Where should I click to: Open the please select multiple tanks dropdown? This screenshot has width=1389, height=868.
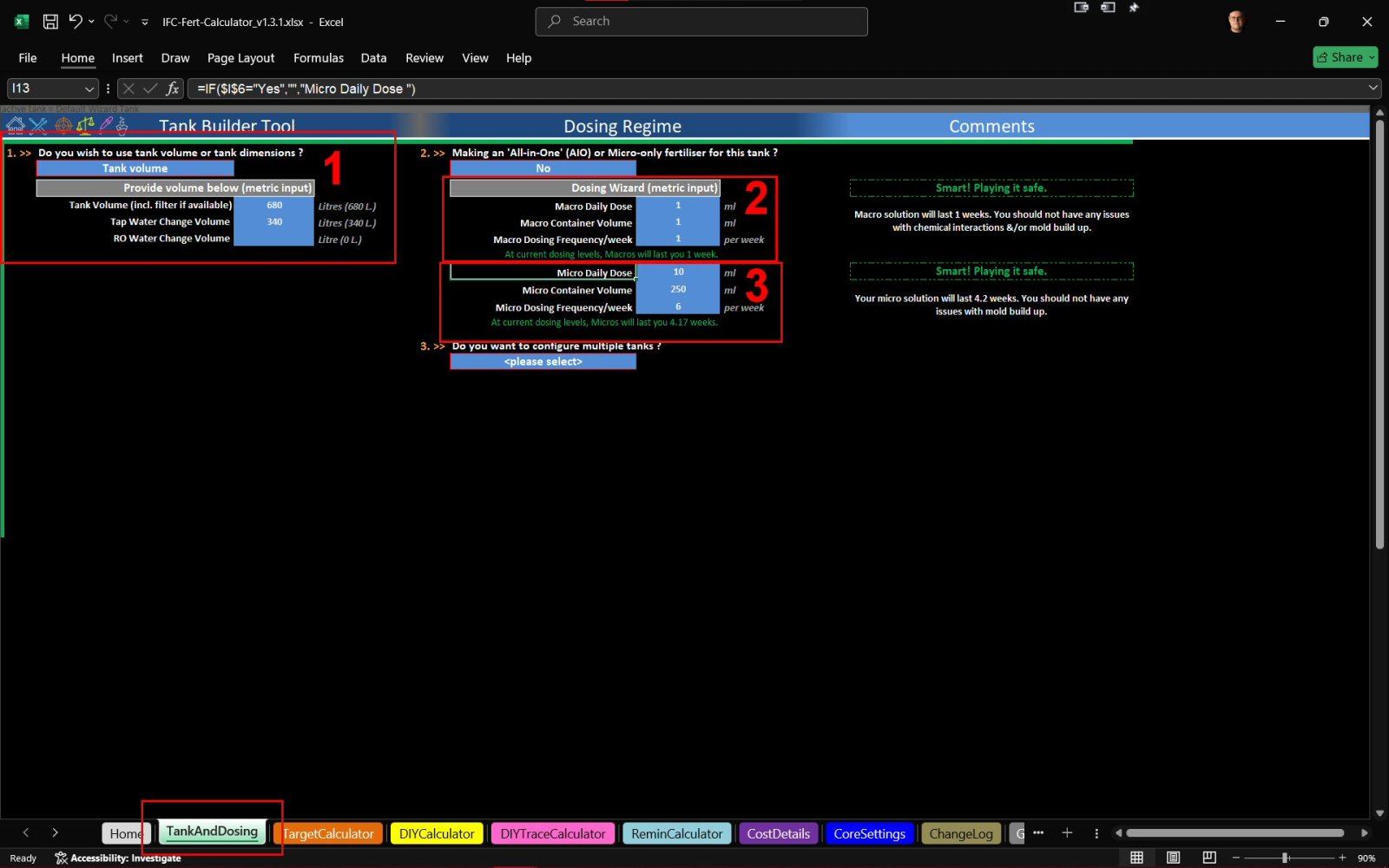[x=543, y=362]
